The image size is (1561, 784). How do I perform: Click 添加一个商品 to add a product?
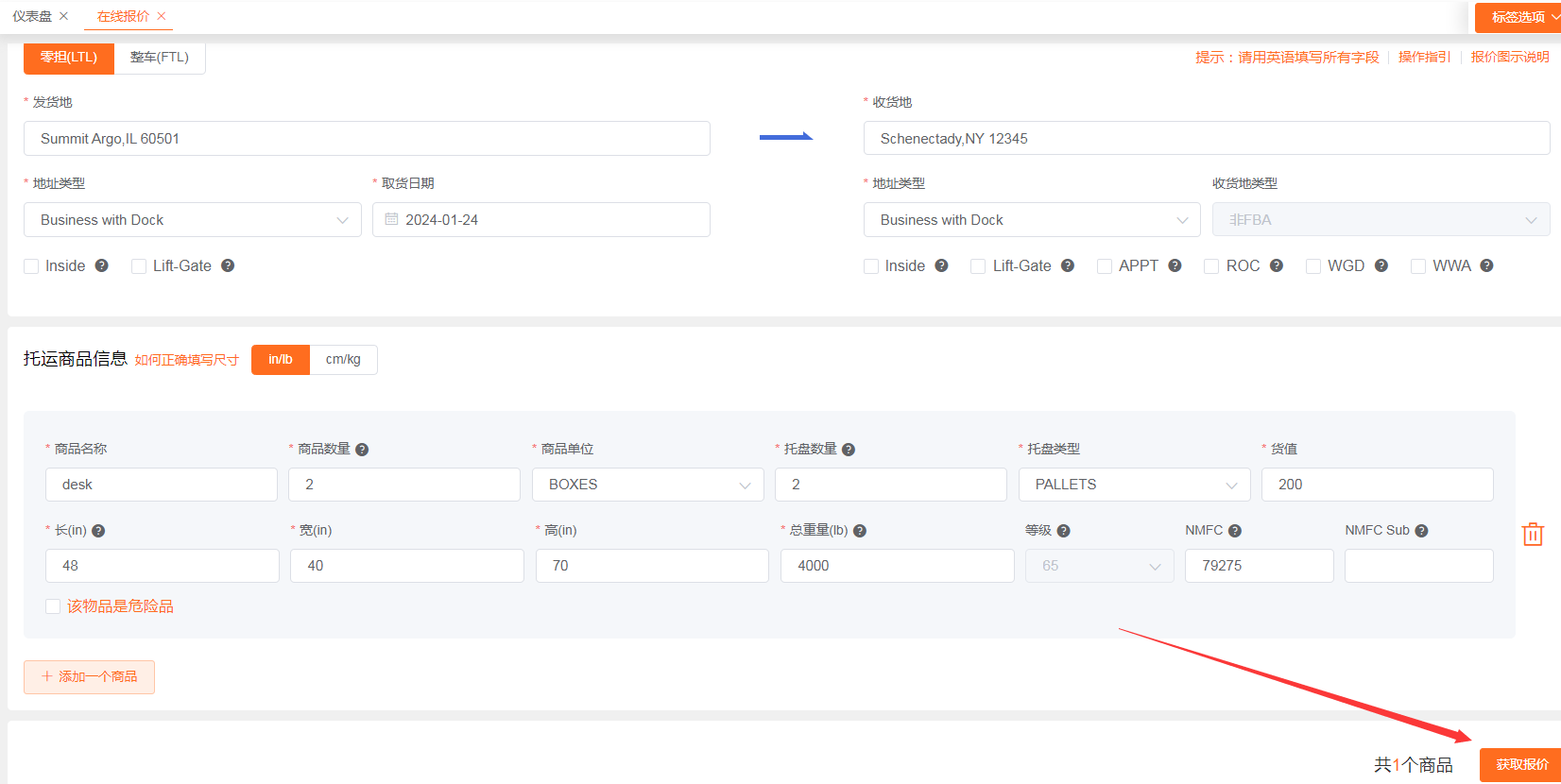(x=90, y=677)
